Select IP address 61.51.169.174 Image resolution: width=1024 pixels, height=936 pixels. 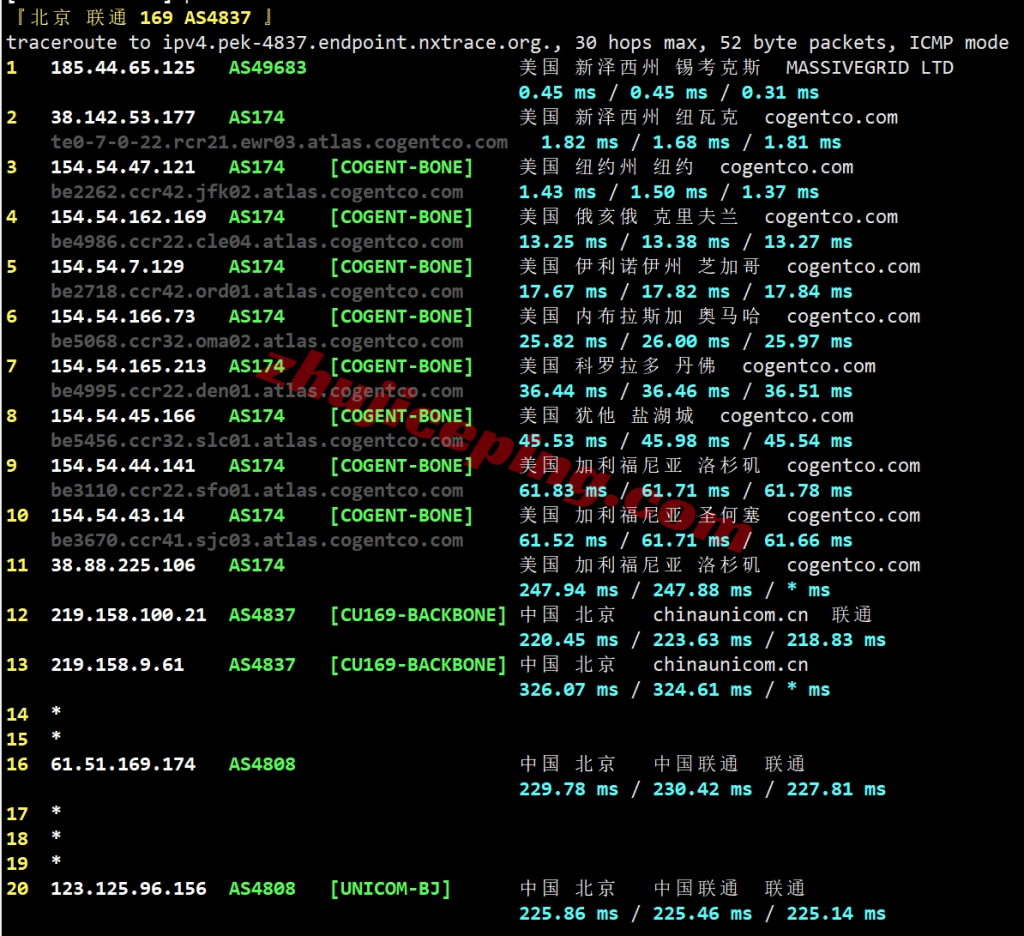click(123, 764)
